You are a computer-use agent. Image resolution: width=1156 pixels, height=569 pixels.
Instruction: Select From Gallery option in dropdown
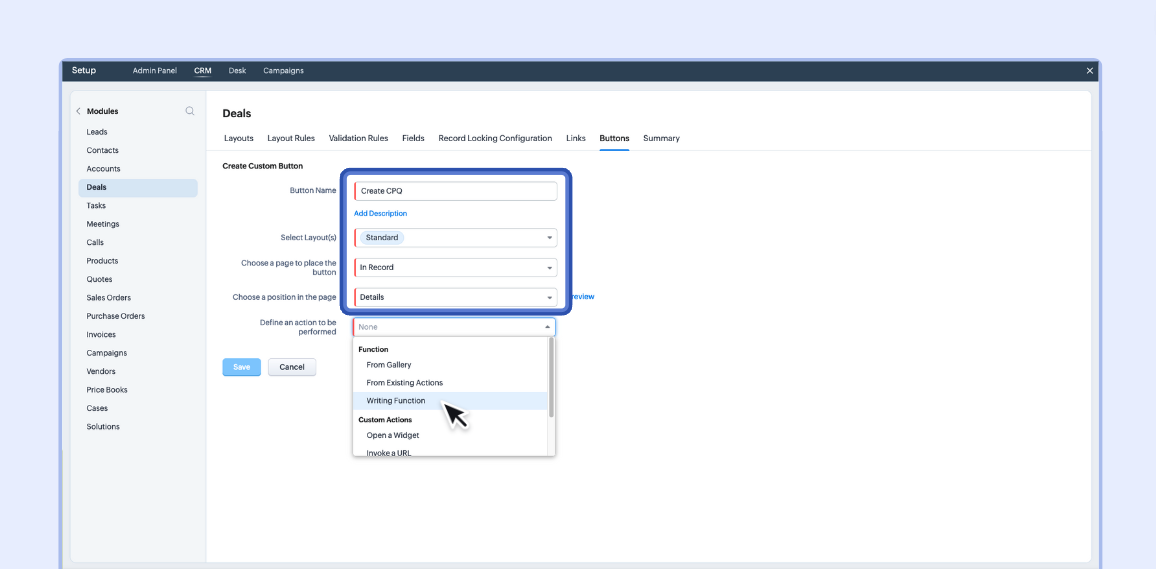point(389,365)
